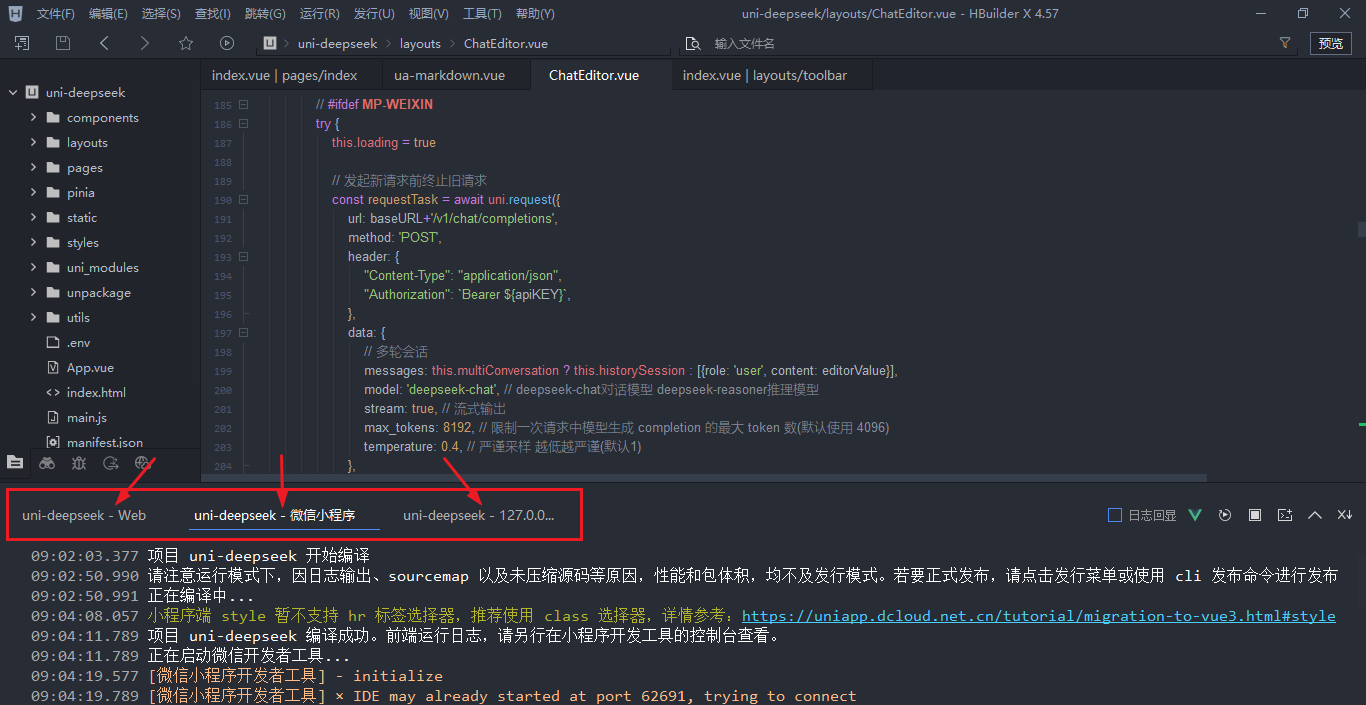Image resolution: width=1366 pixels, height=705 pixels.
Task: Open the 选择(S) menu
Action: coord(161,14)
